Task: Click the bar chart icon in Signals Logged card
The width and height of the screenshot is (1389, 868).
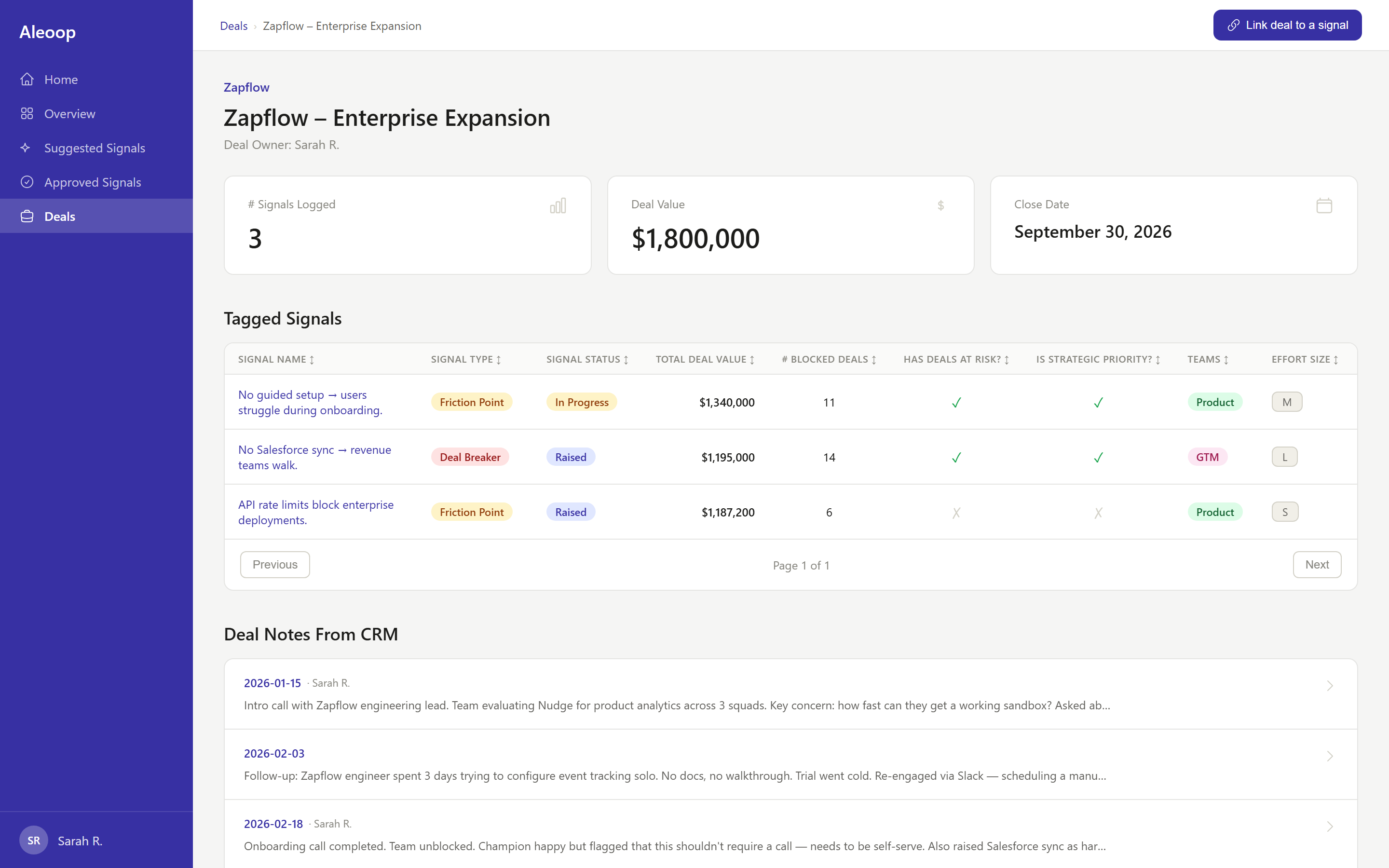Action: tap(558, 205)
